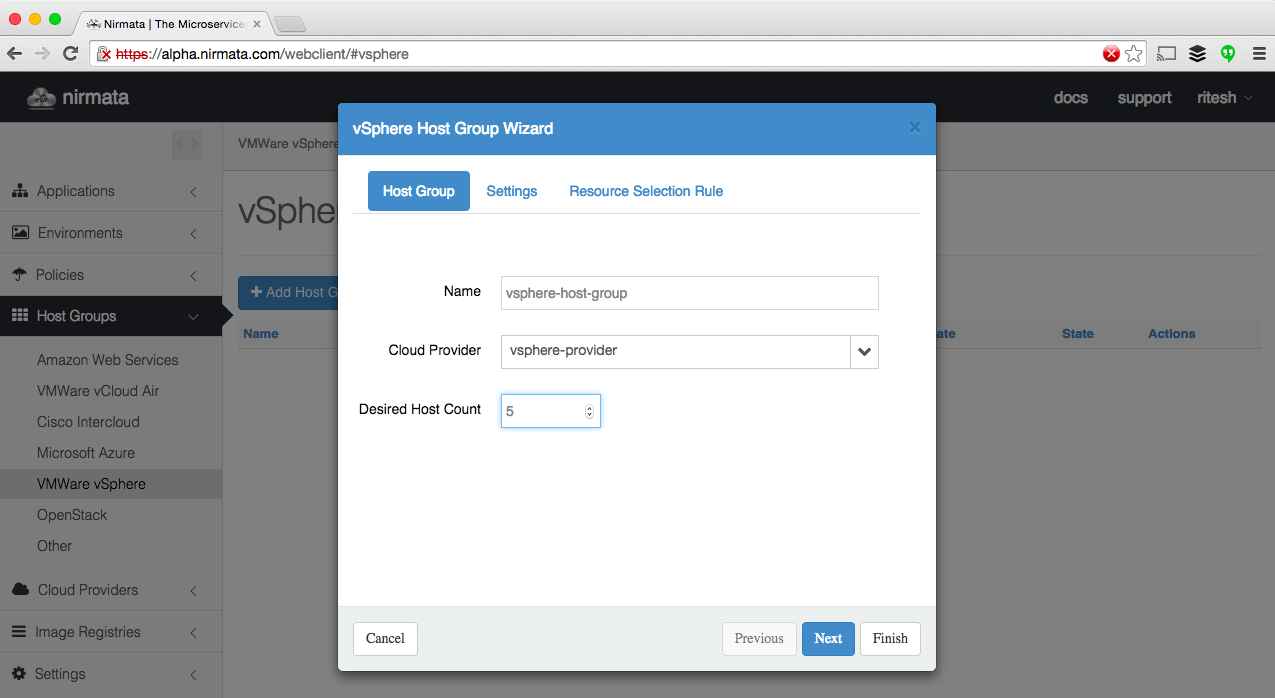
Task: Click the Name input field
Action: point(690,293)
